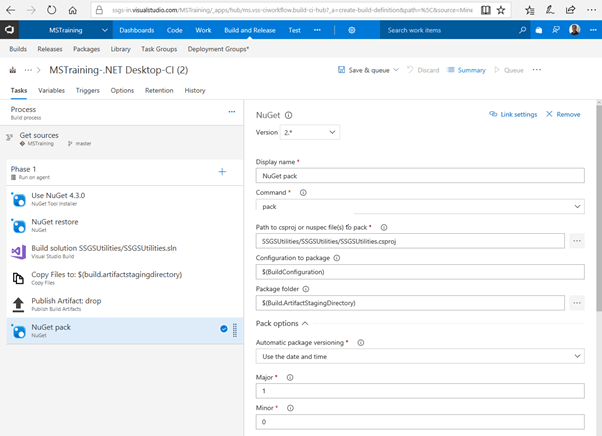Open the Save & queue dropdown arrow
This screenshot has height=436, width=602.
point(396,70)
